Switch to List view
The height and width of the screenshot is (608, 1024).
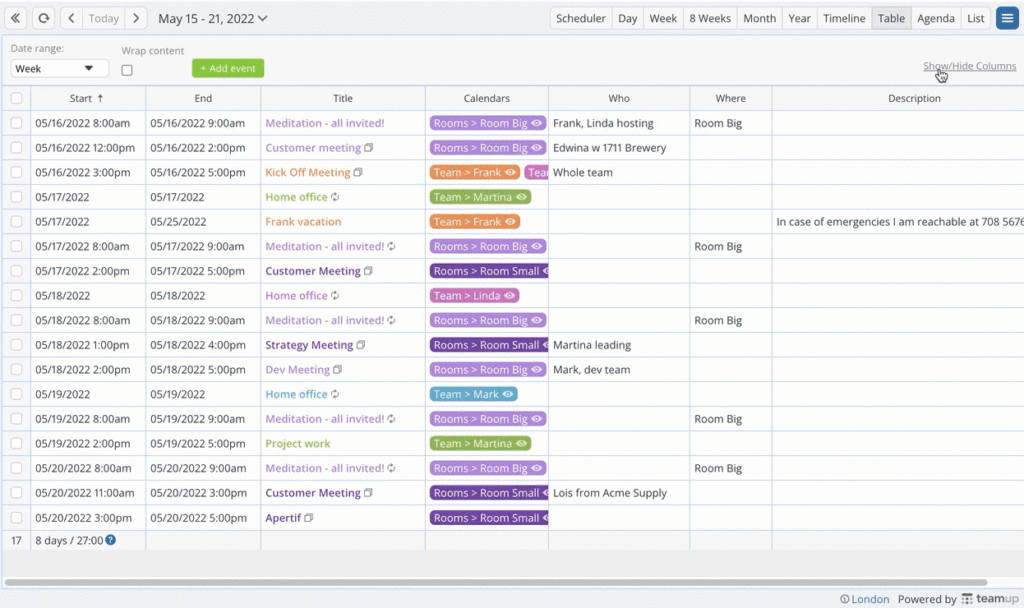pos(976,18)
